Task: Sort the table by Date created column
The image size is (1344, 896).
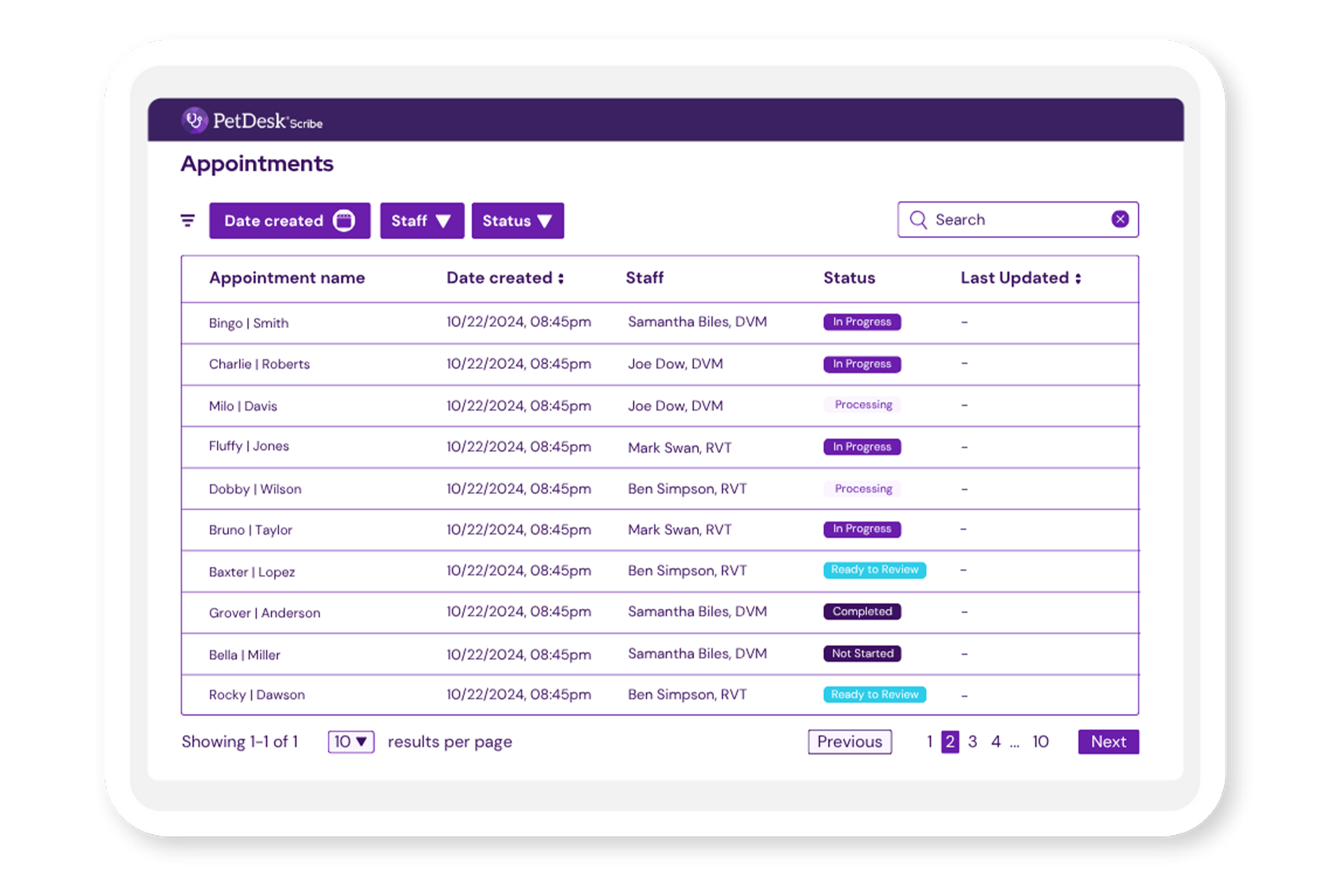Action: coord(562,278)
